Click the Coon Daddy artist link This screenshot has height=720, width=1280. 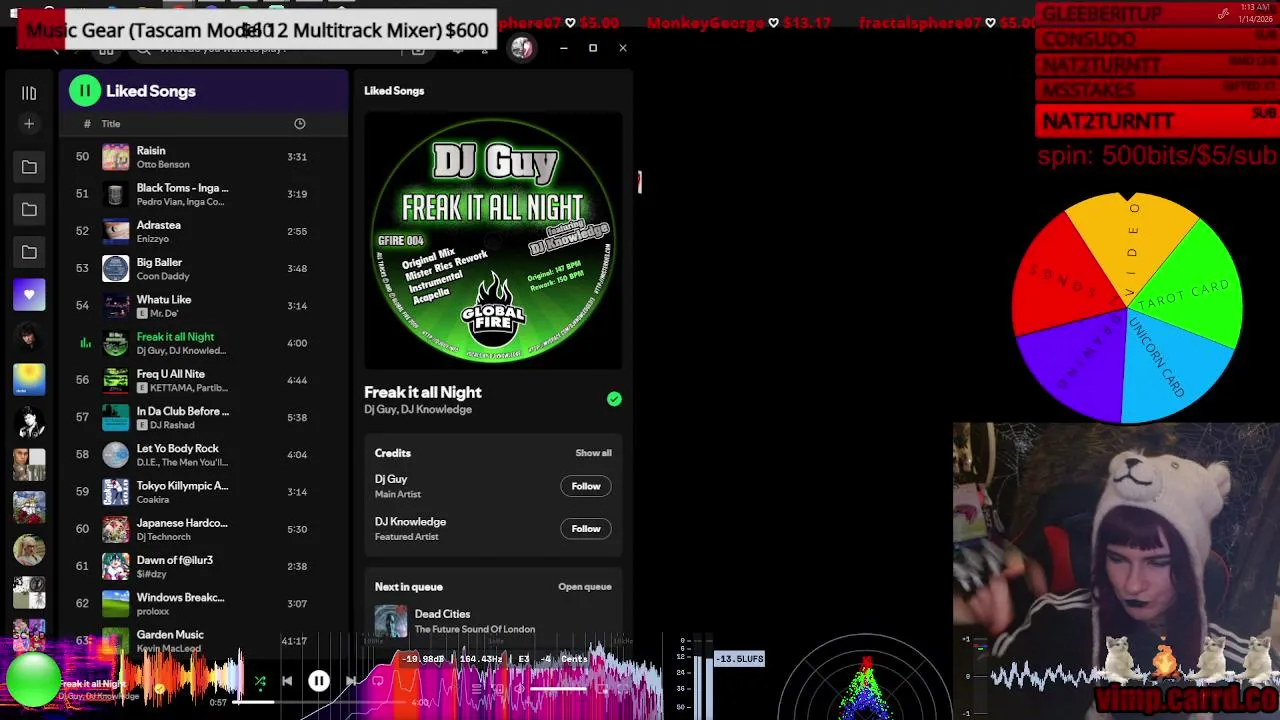(x=163, y=276)
